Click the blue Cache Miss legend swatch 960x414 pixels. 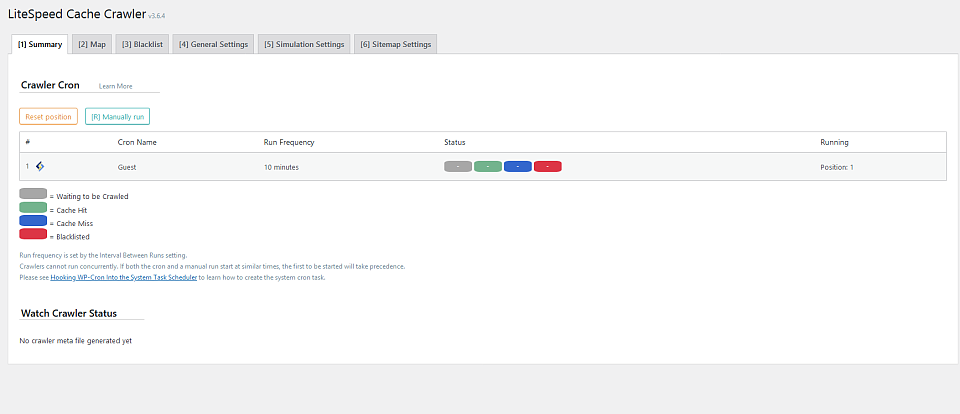point(33,221)
